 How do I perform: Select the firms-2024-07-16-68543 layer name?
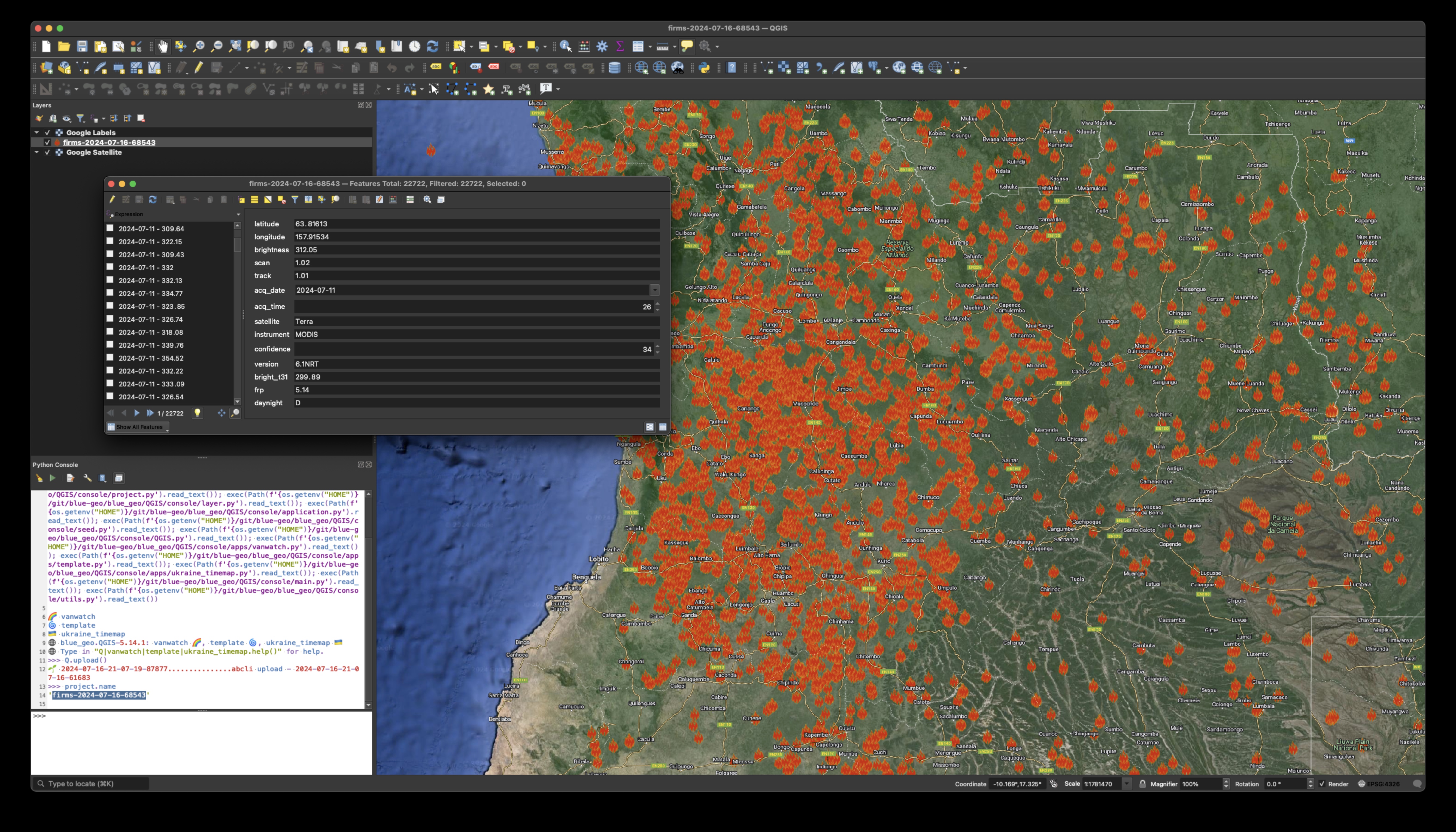[x=109, y=142]
